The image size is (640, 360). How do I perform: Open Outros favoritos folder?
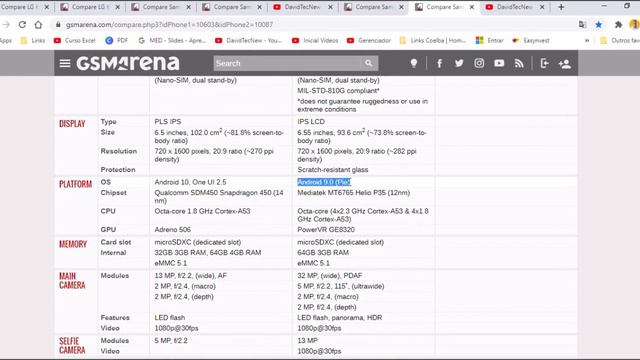pos(620,40)
